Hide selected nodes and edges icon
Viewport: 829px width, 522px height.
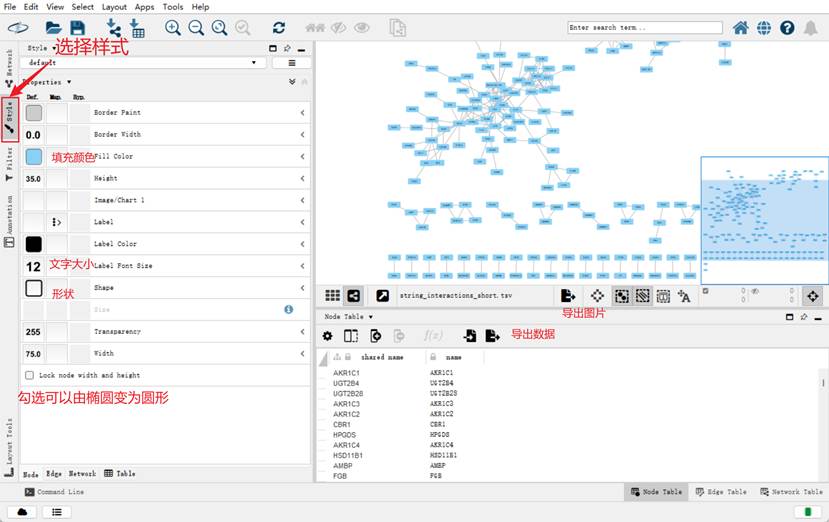click(x=338, y=28)
